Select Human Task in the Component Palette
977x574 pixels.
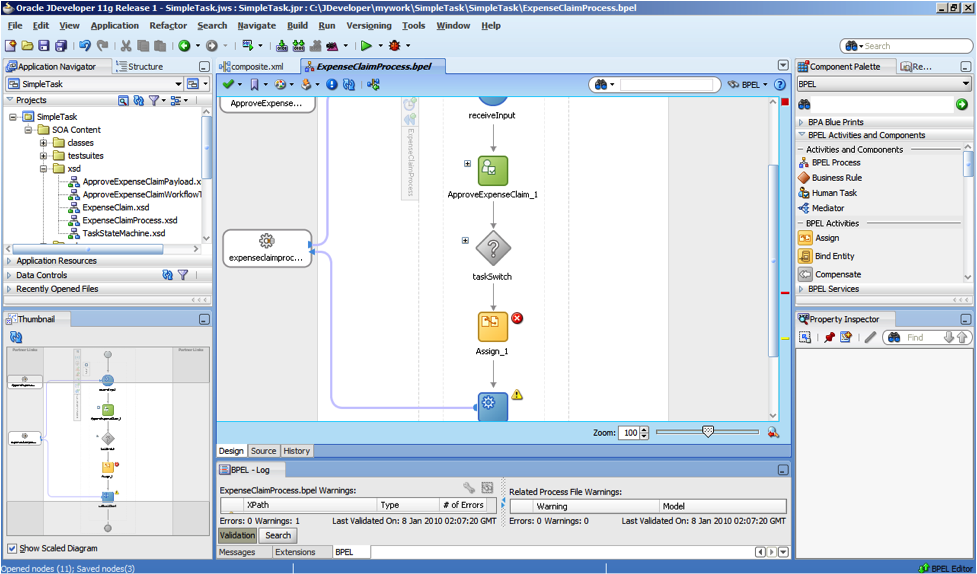pos(834,193)
